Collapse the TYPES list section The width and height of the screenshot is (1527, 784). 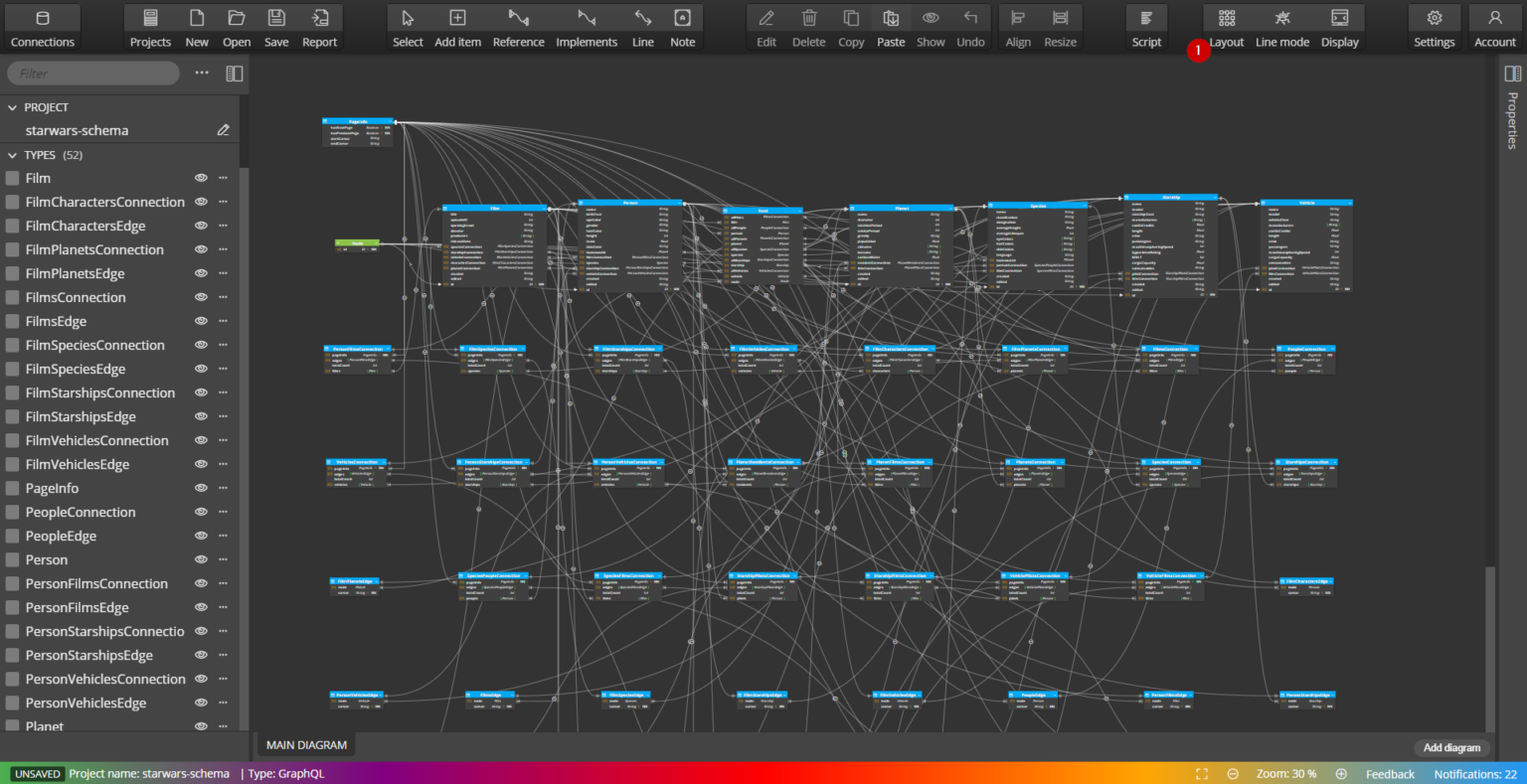tap(13, 155)
